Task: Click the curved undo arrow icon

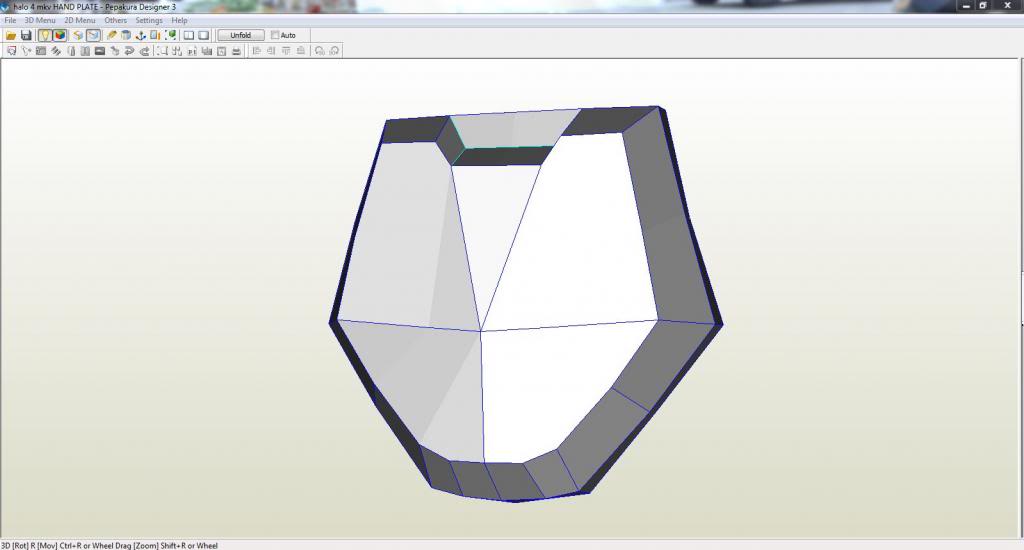Action: [129, 51]
